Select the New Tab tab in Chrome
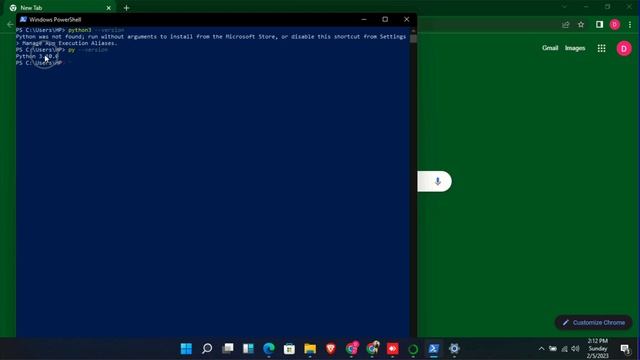Image resolution: width=640 pixels, height=360 pixels. 59,8
